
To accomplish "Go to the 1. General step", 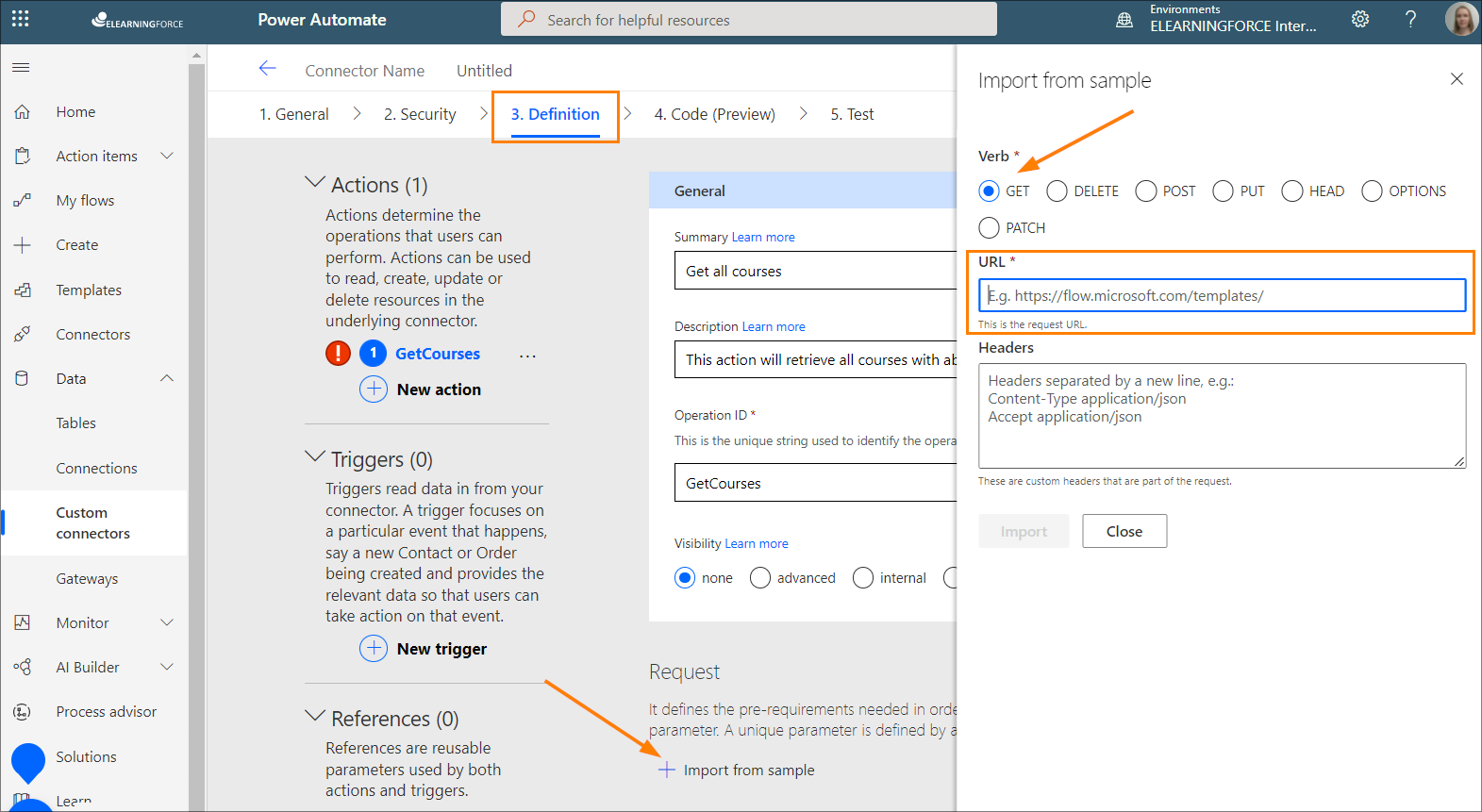I will click(x=294, y=114).
